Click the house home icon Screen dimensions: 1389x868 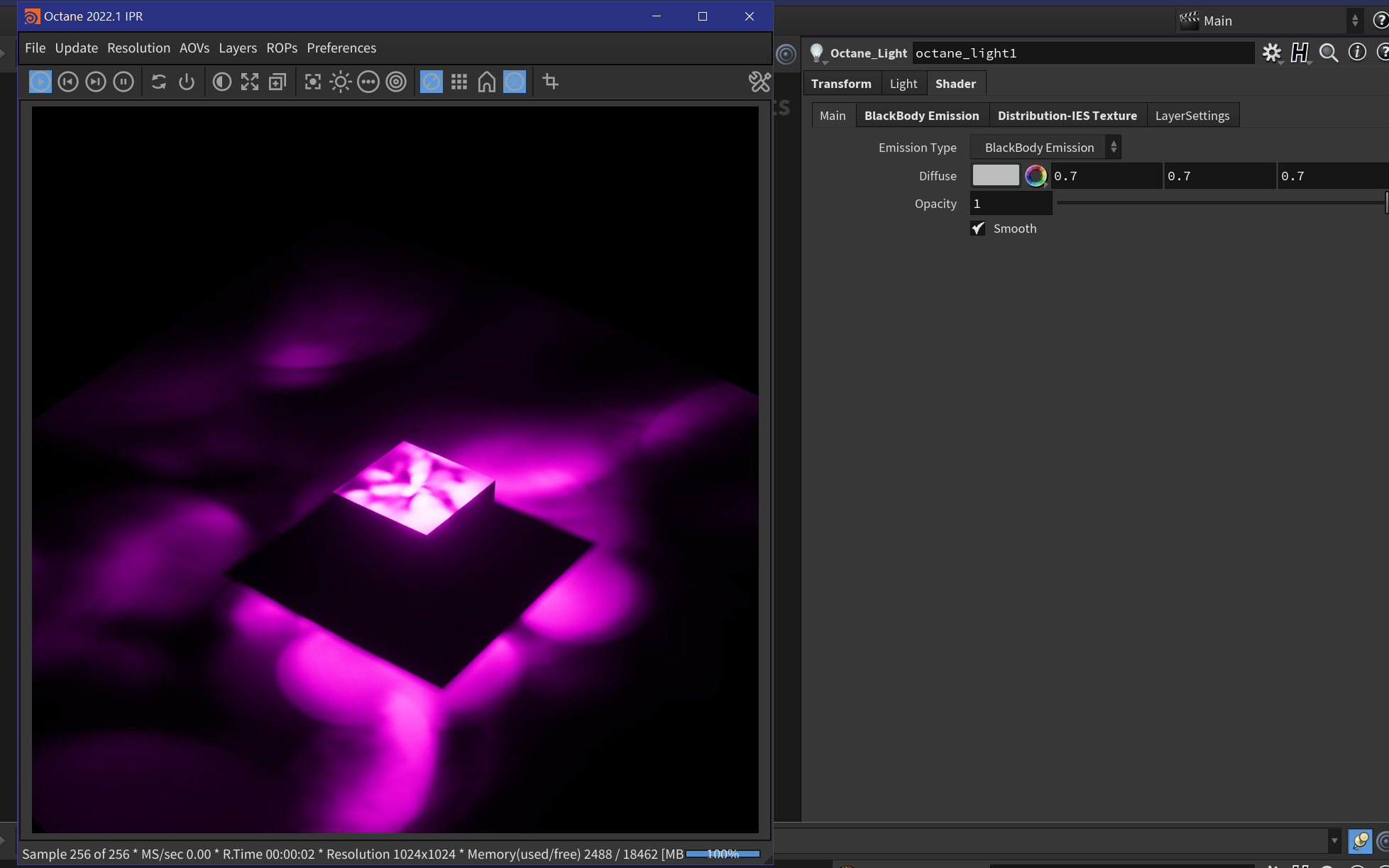[487, 82]
